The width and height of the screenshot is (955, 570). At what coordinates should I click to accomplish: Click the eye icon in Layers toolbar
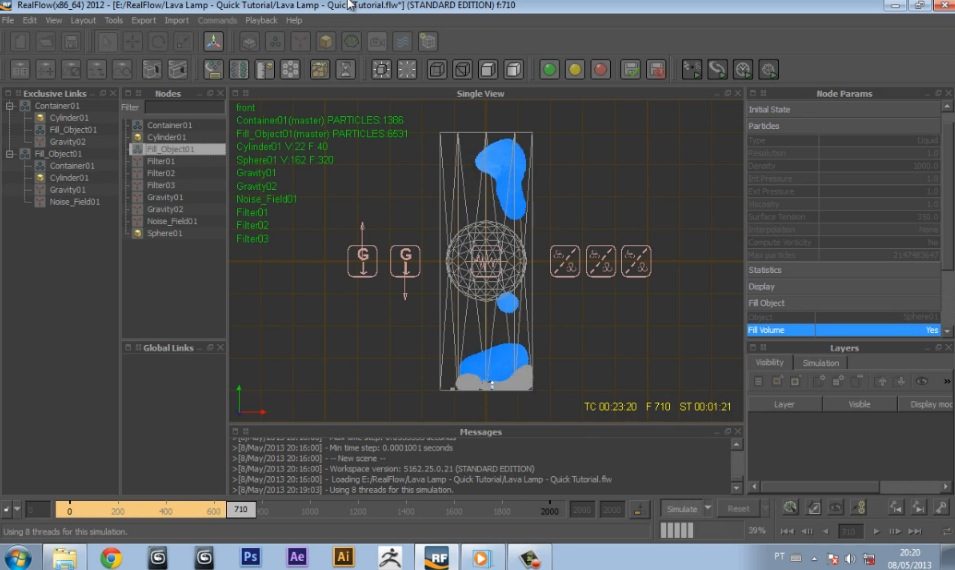921,381
